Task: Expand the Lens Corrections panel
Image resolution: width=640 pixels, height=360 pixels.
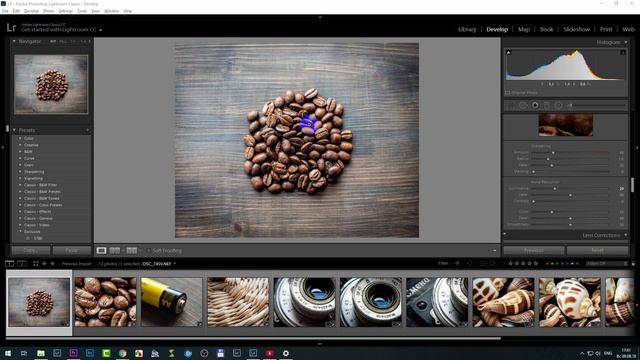Action: click(x=626, y=235)
